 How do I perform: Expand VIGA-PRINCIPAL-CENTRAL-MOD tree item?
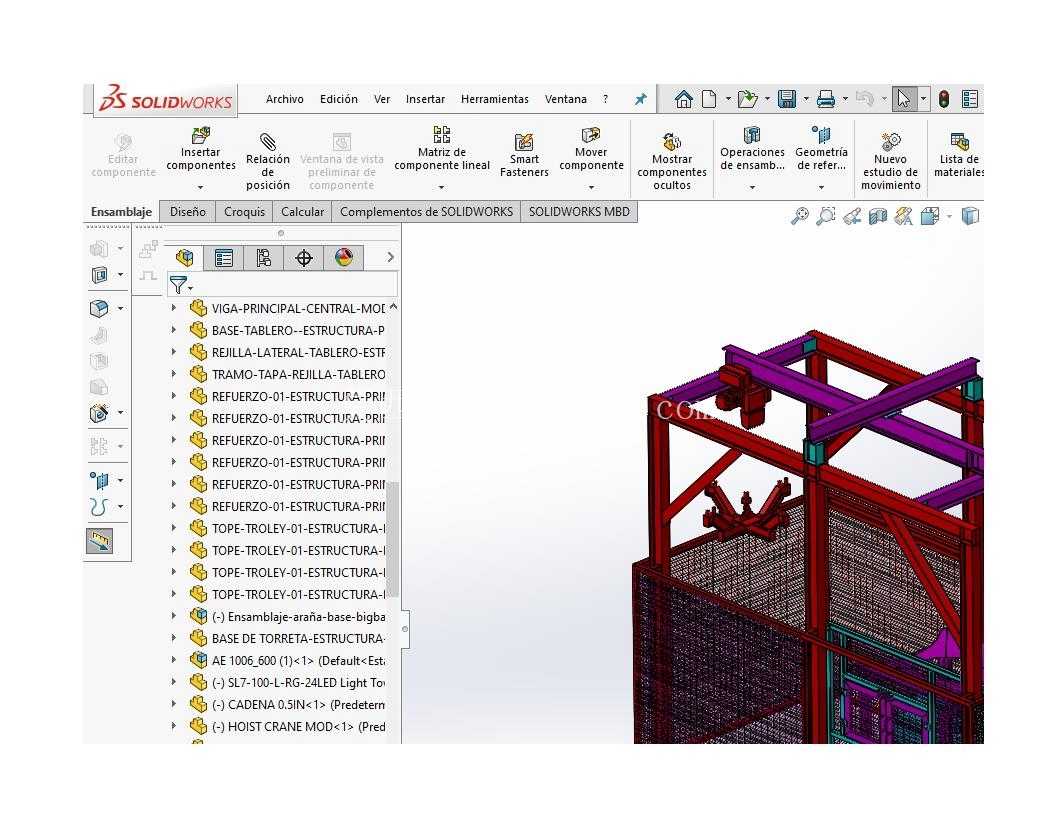click(x=174, y=308)
